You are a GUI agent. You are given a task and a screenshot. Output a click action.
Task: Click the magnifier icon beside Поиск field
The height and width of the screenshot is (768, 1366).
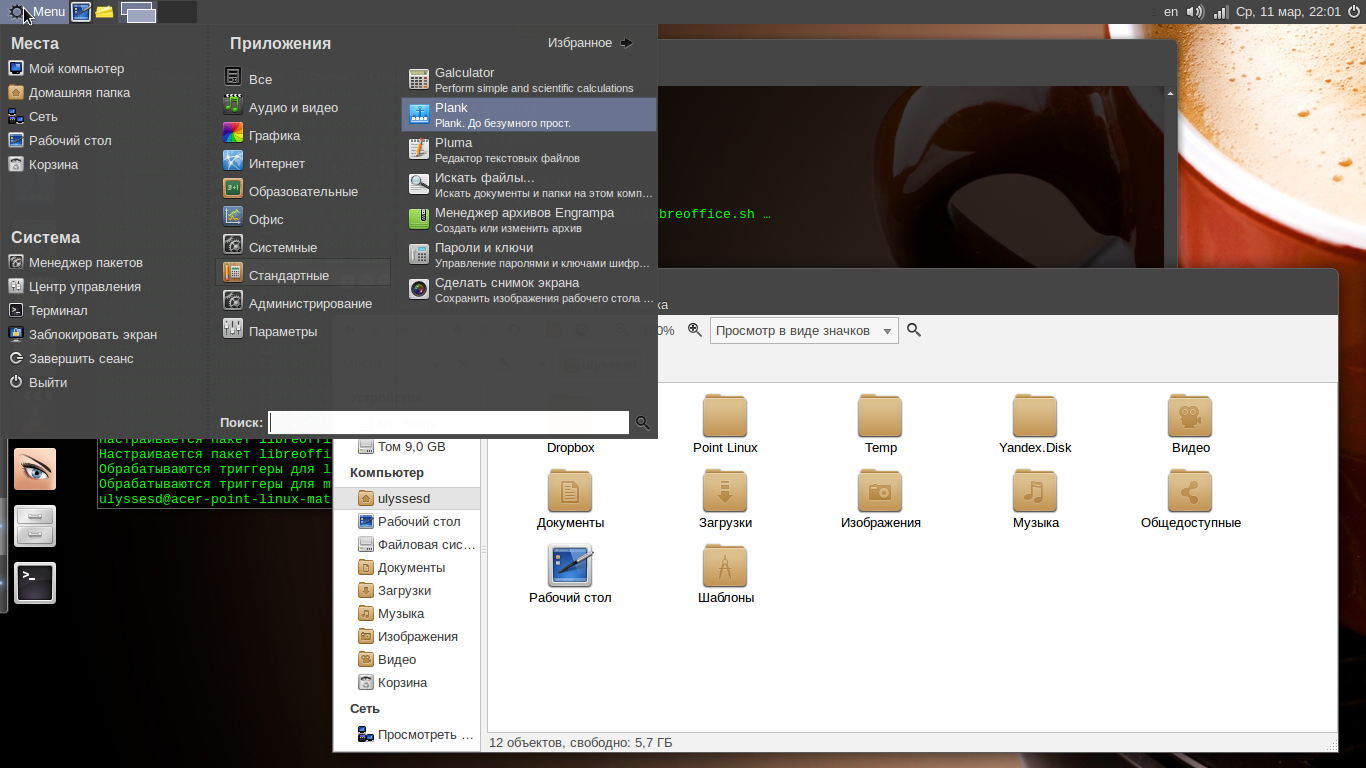[x=643, y=423]
